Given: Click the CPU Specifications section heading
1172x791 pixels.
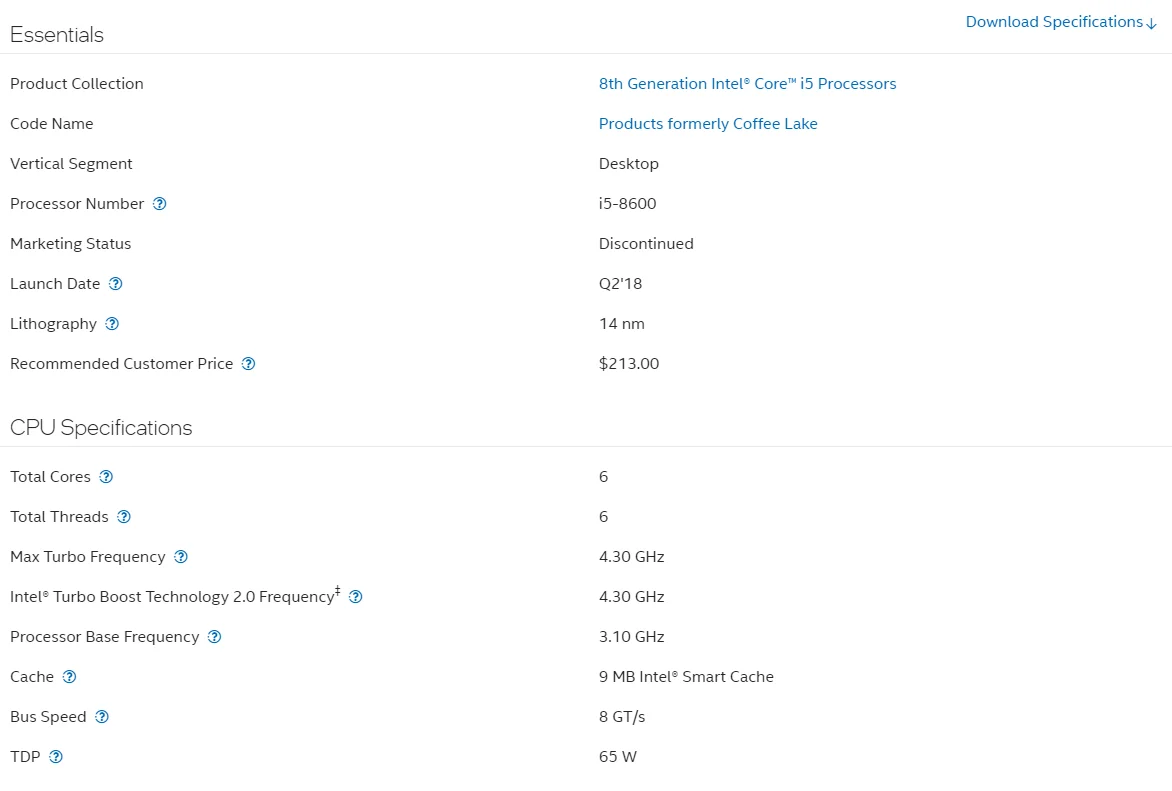Looking at the screenshot, I should [101, 428].
